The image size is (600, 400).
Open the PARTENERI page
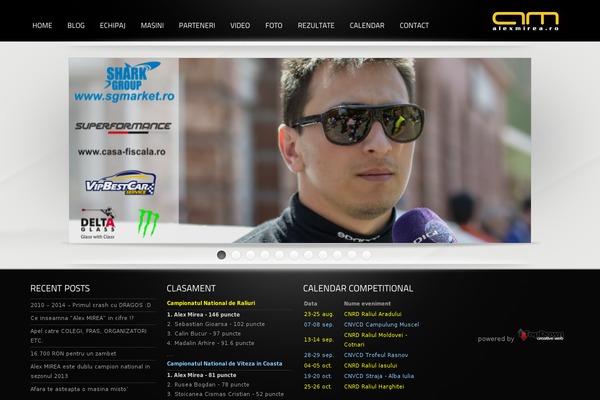point(197,26)
